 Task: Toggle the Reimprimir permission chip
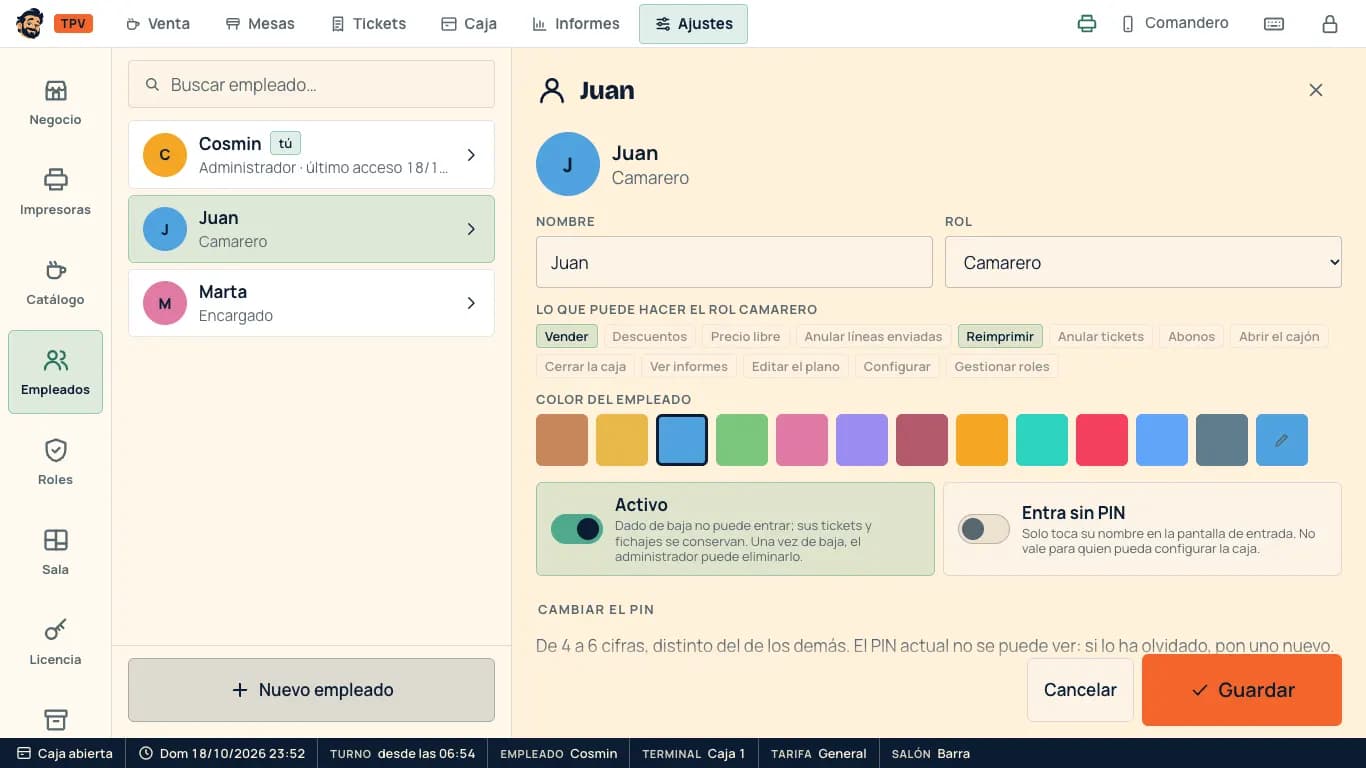(x=1000, y=337)
